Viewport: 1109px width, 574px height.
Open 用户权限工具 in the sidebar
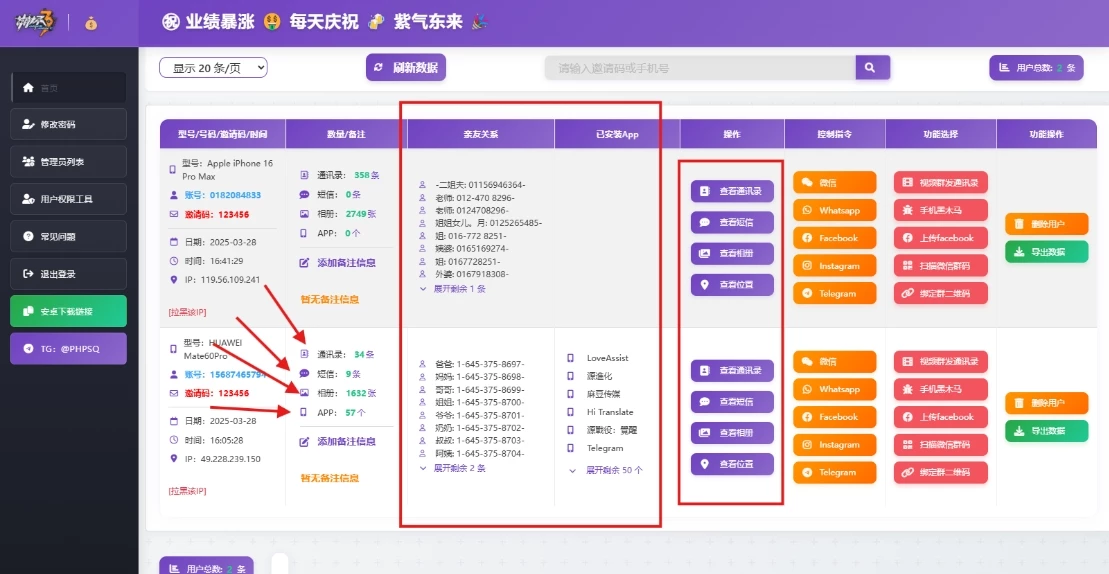(68, 199)
